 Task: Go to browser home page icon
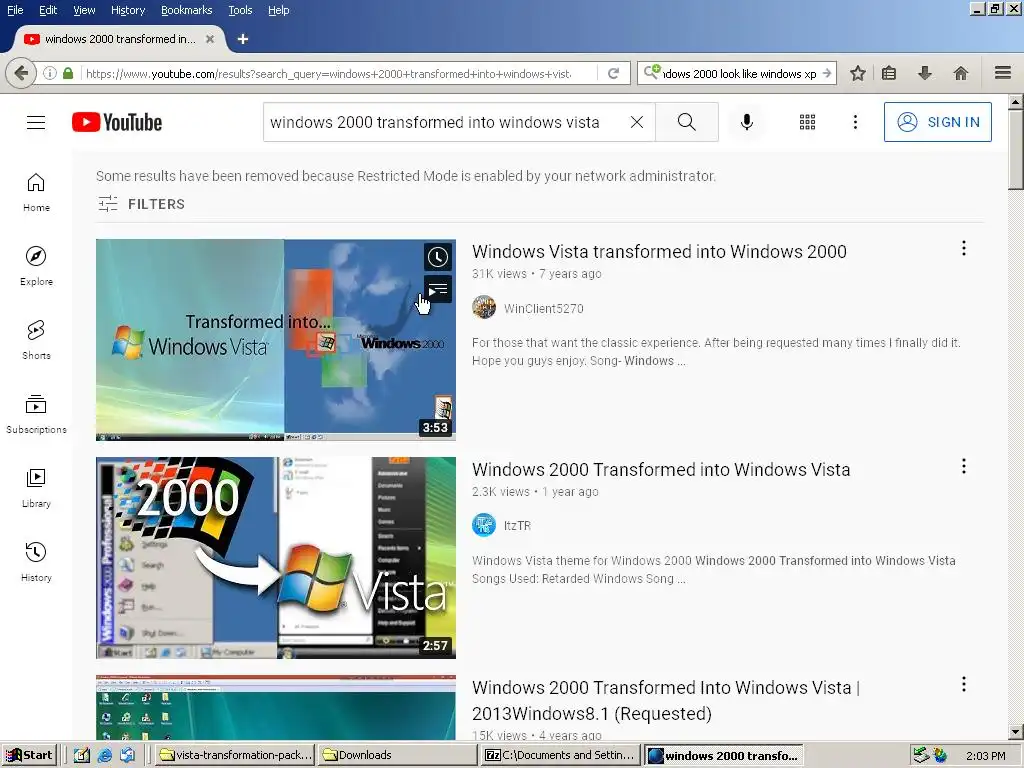(x=961, y=73)
